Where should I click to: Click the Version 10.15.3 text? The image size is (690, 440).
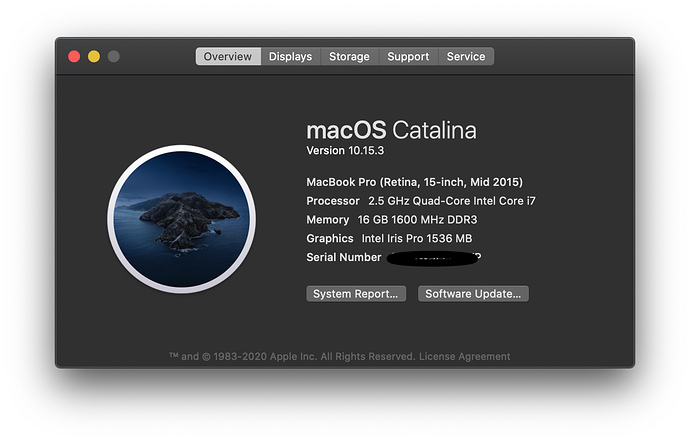(x=345, y=150)
